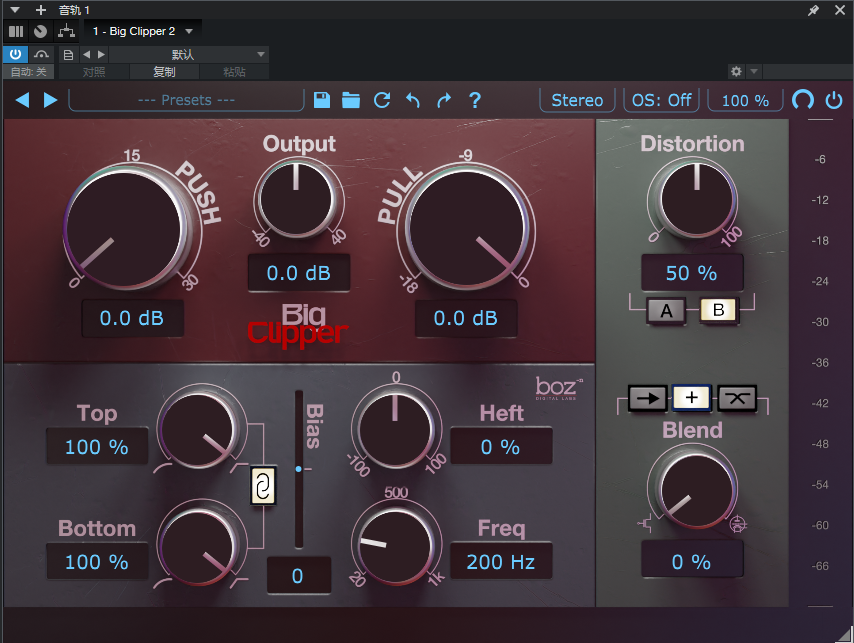Click the save preset floppy disk icon
The image size is (854, 643).
[322, 100]
